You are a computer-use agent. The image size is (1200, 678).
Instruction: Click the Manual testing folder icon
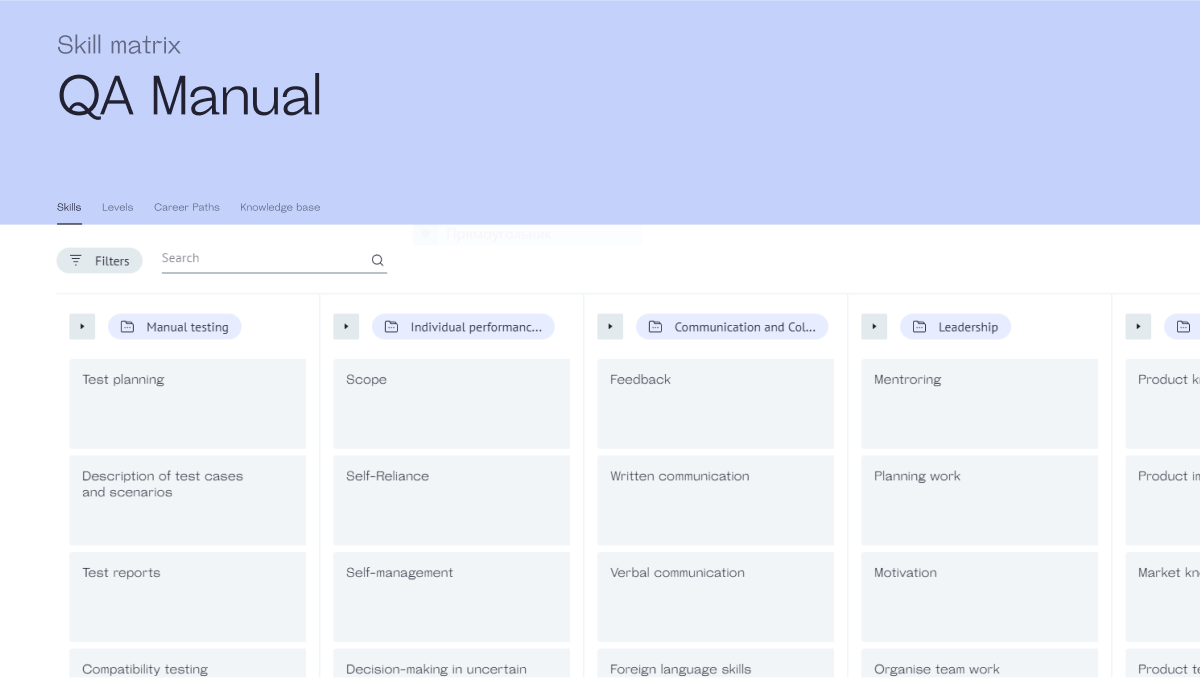(x=127, y=327)
